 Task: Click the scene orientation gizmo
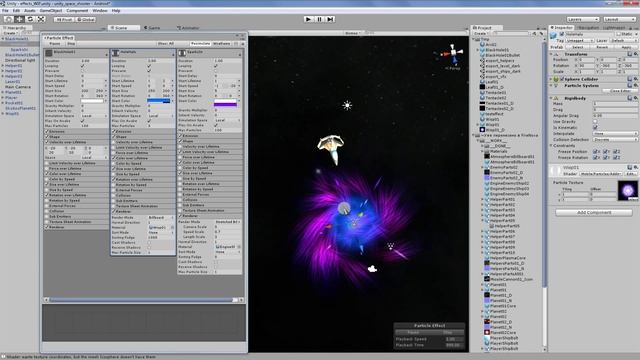[x=453, y=54]
